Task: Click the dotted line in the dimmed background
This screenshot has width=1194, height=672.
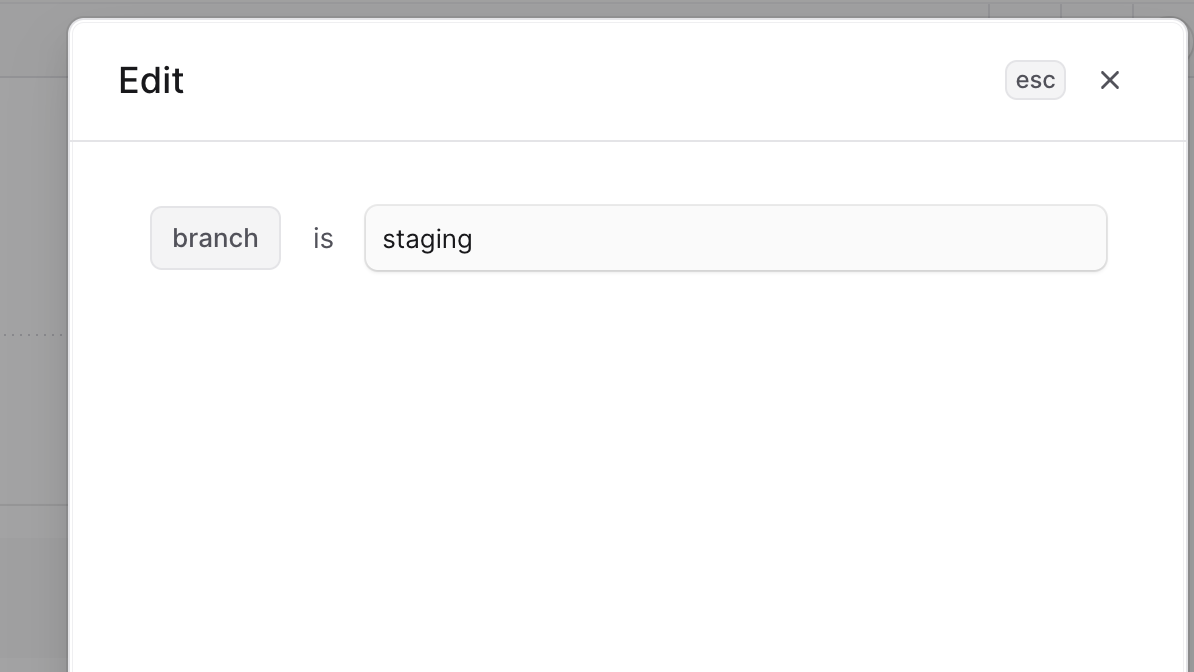Action: [32, 334]
